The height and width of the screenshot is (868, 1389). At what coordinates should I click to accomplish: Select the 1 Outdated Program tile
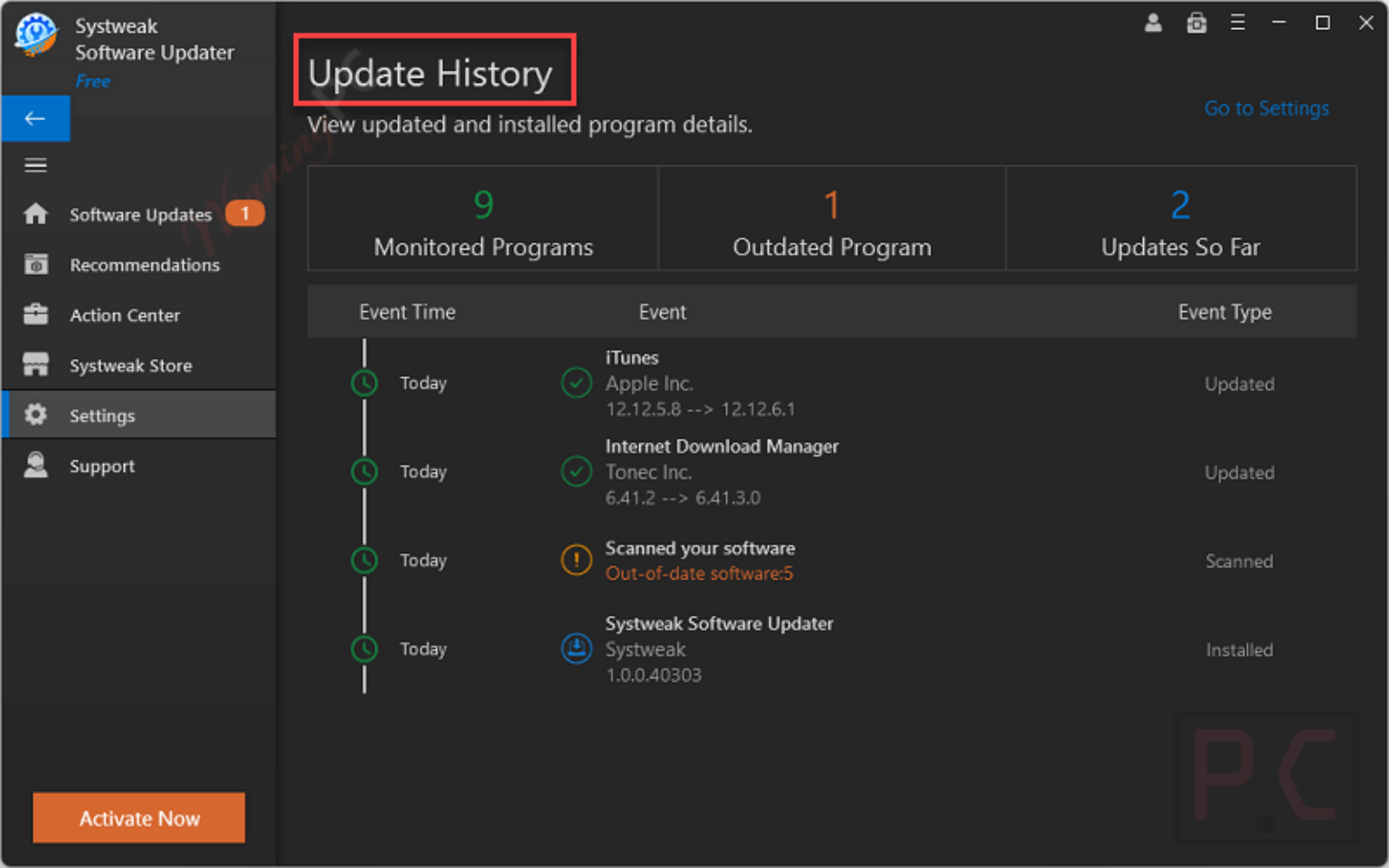(x=832, y=218)
